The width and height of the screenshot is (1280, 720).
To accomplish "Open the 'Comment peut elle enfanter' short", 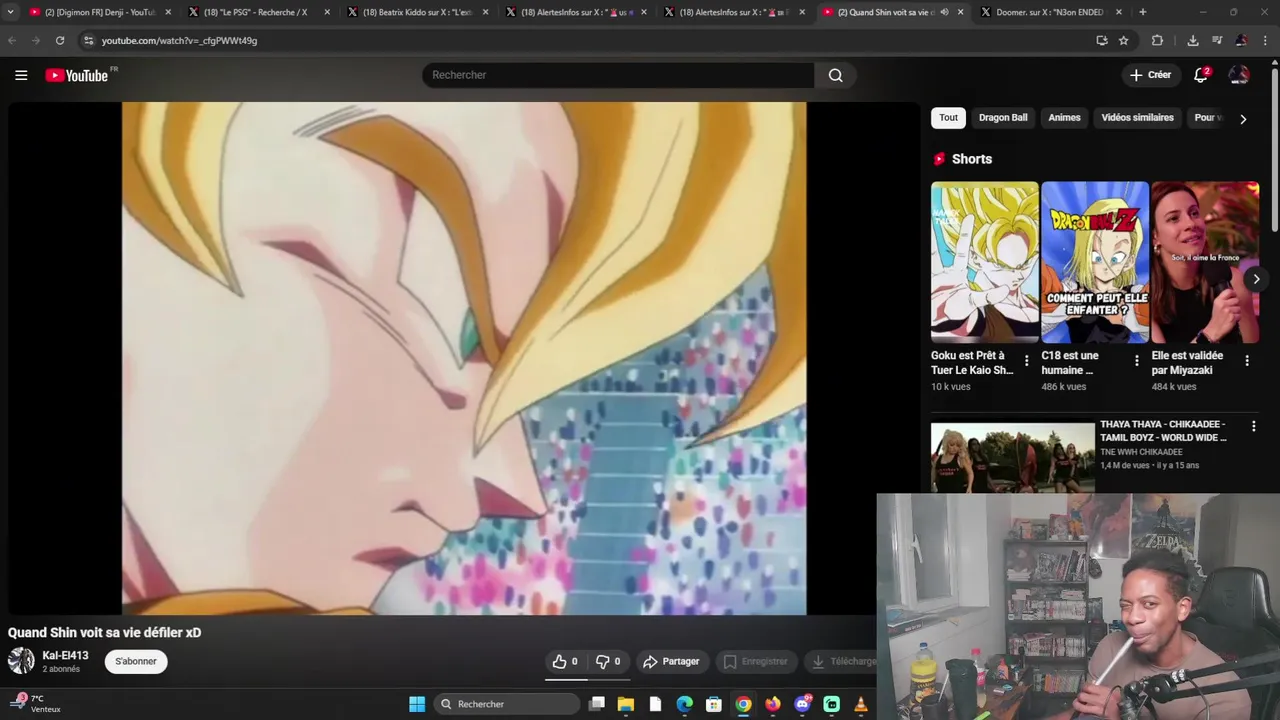I will click(x=1095, y=262).
